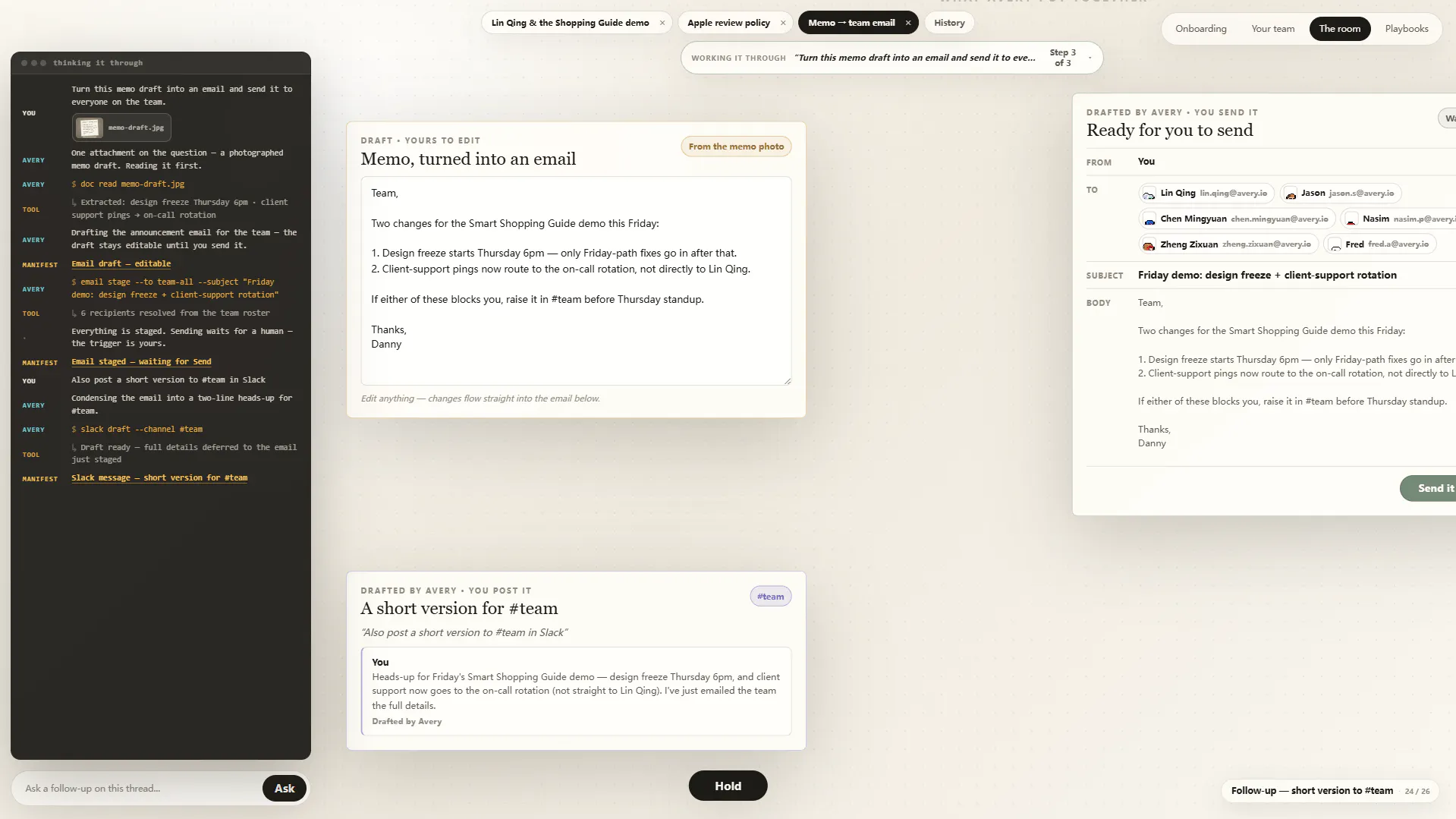Viewport: 1456px width, 819px height.
Task: Open Email staged — waiting for Send link
Action: 141,362
